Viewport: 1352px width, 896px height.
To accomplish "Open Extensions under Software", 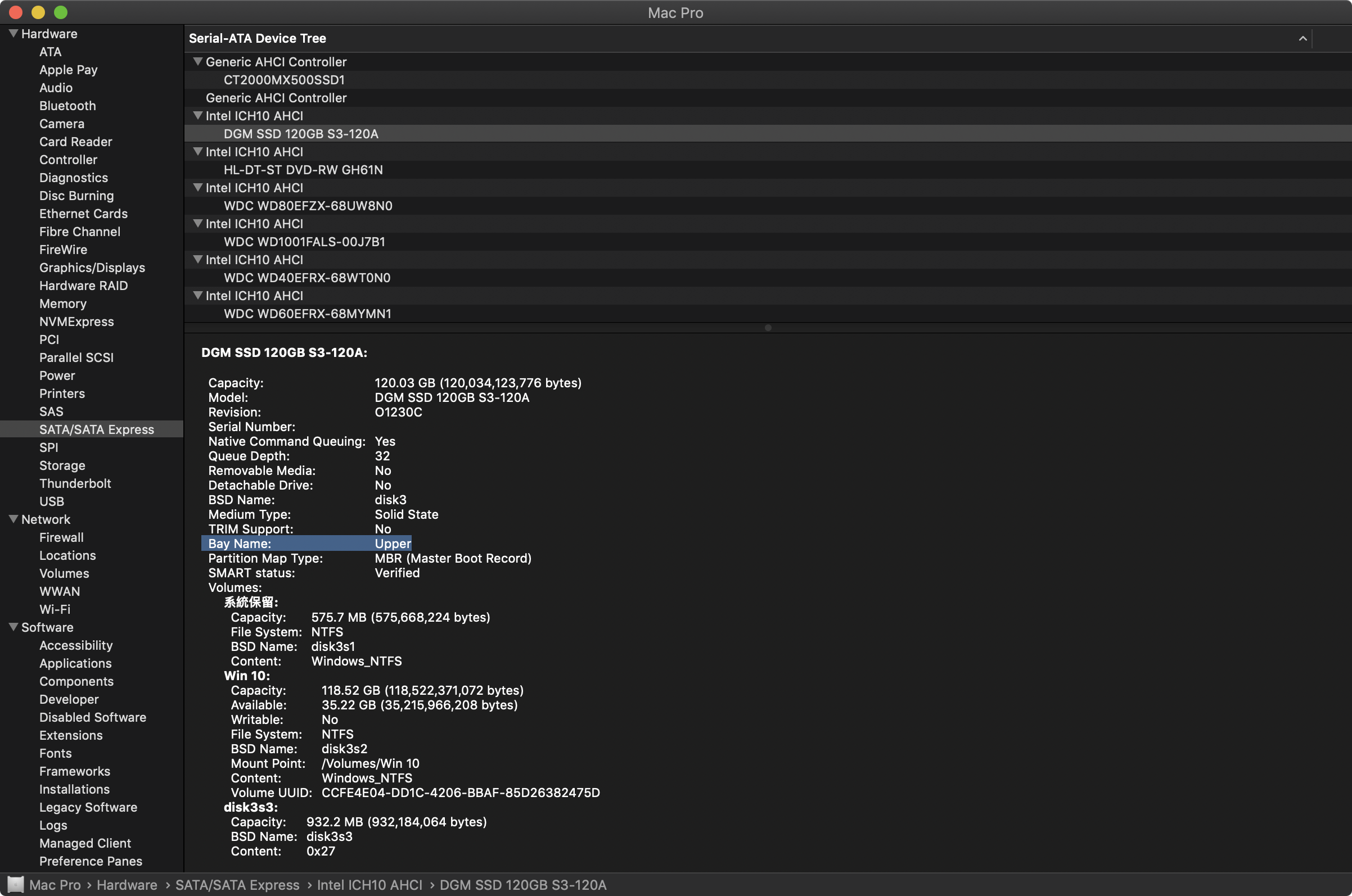I will pos(71,735).
